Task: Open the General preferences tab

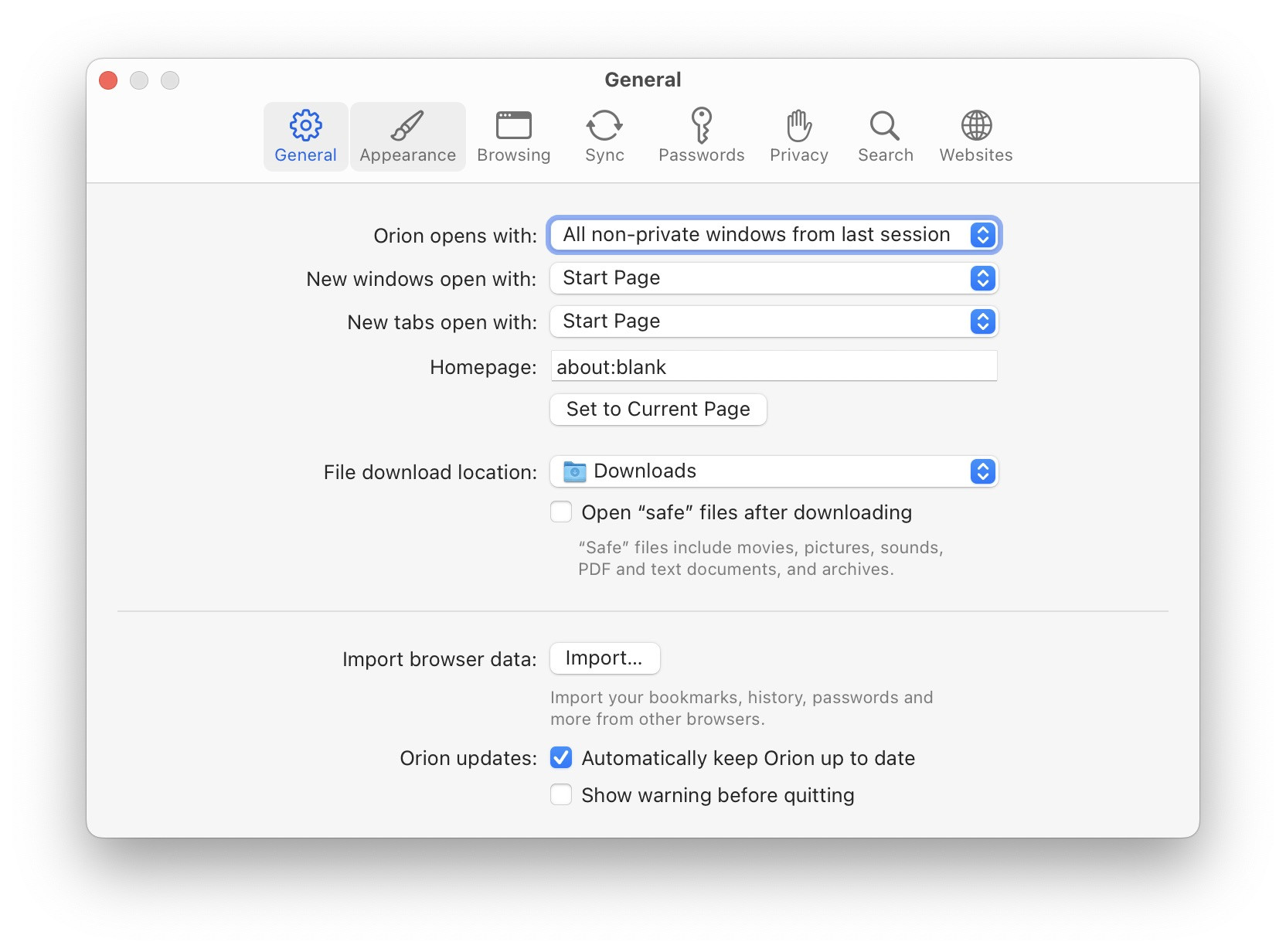Action: click(305, 137)
